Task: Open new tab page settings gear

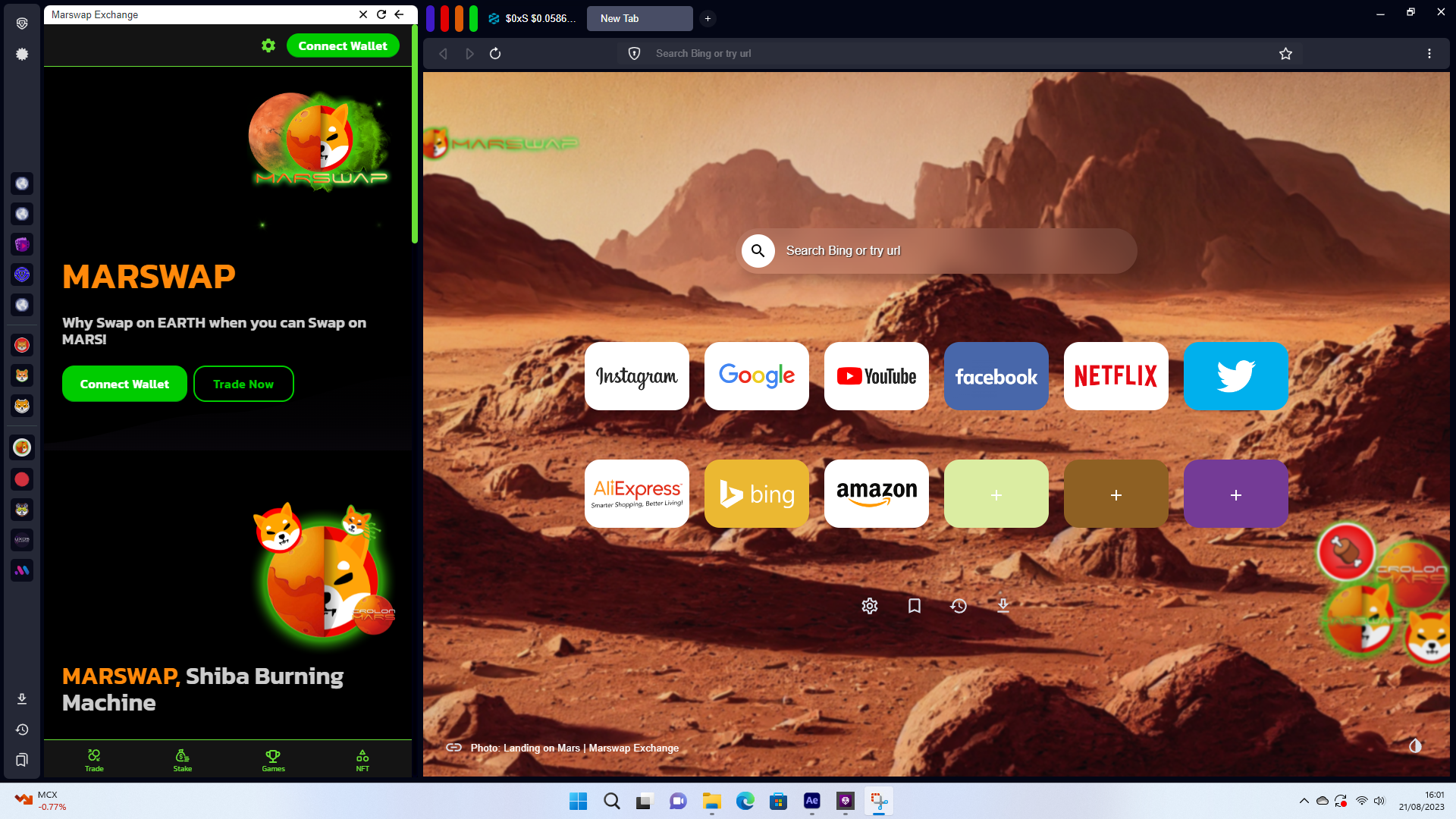Action: [870, 606]
